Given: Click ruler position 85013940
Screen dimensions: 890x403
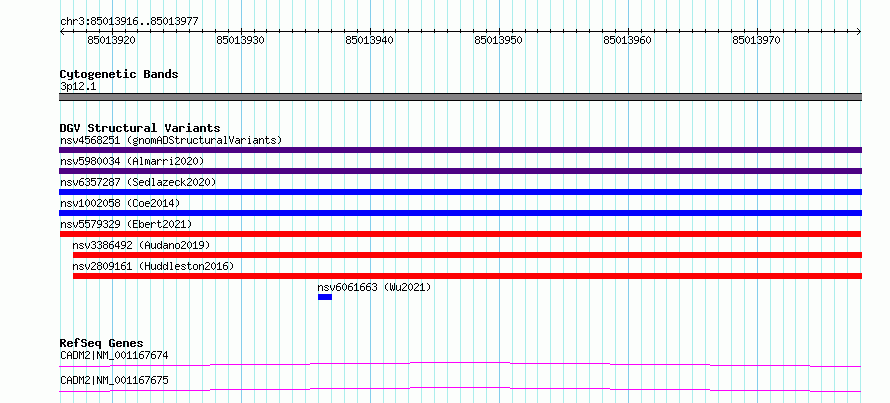Looking at the screenshot, I should tap(370, 40).
